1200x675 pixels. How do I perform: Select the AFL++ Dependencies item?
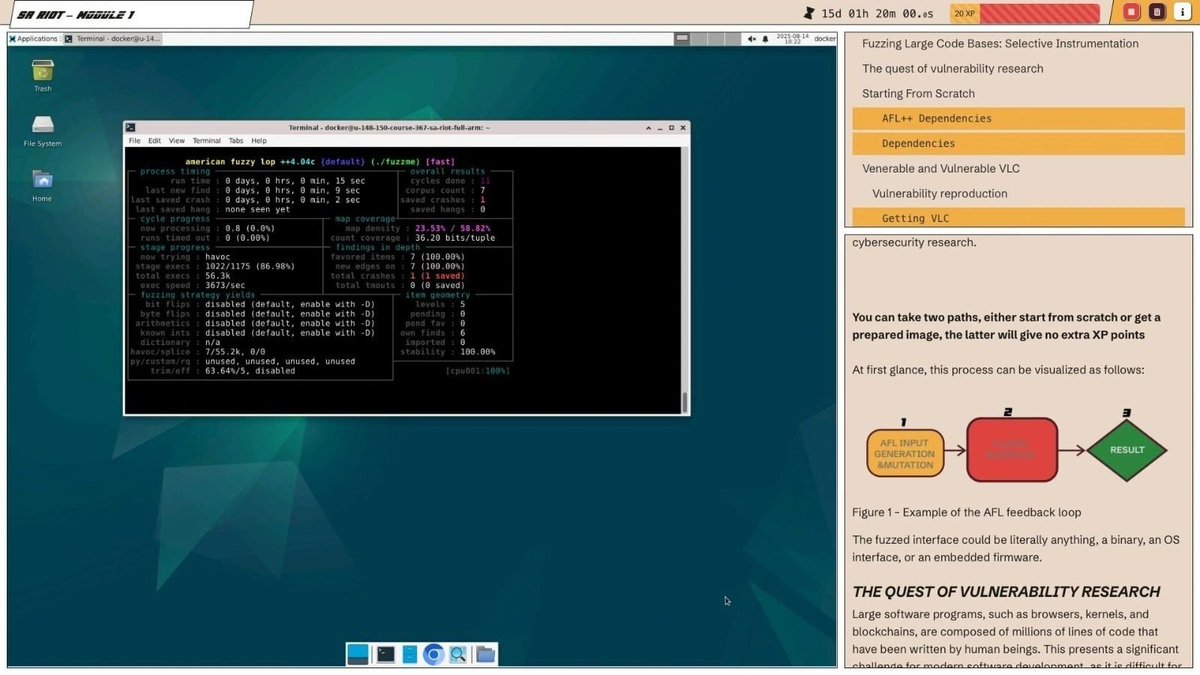(x=1018, y=118)
